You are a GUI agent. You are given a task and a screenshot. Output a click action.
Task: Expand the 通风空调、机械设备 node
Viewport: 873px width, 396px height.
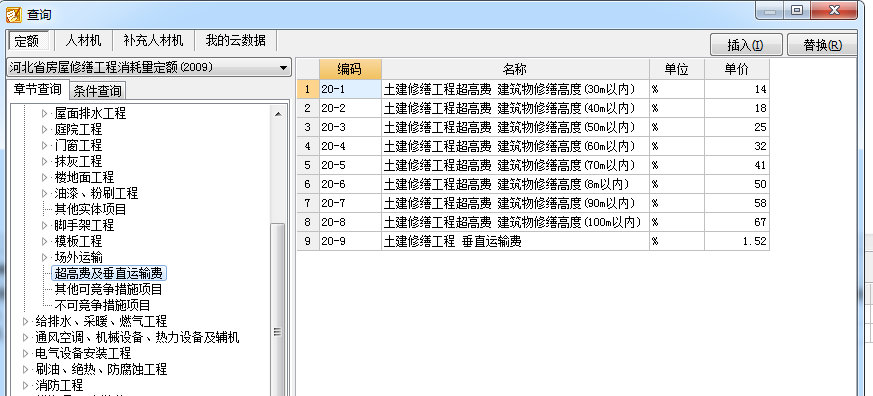[x=26, y=338]
